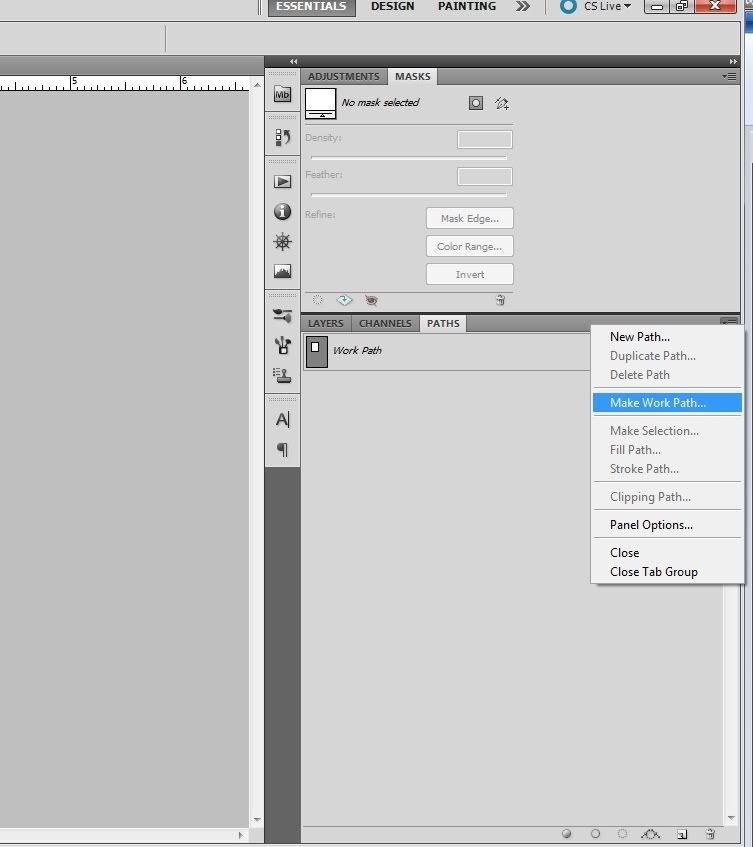Select the Masks tab
The width and height of the screenshot is (753, 847).
413,76
